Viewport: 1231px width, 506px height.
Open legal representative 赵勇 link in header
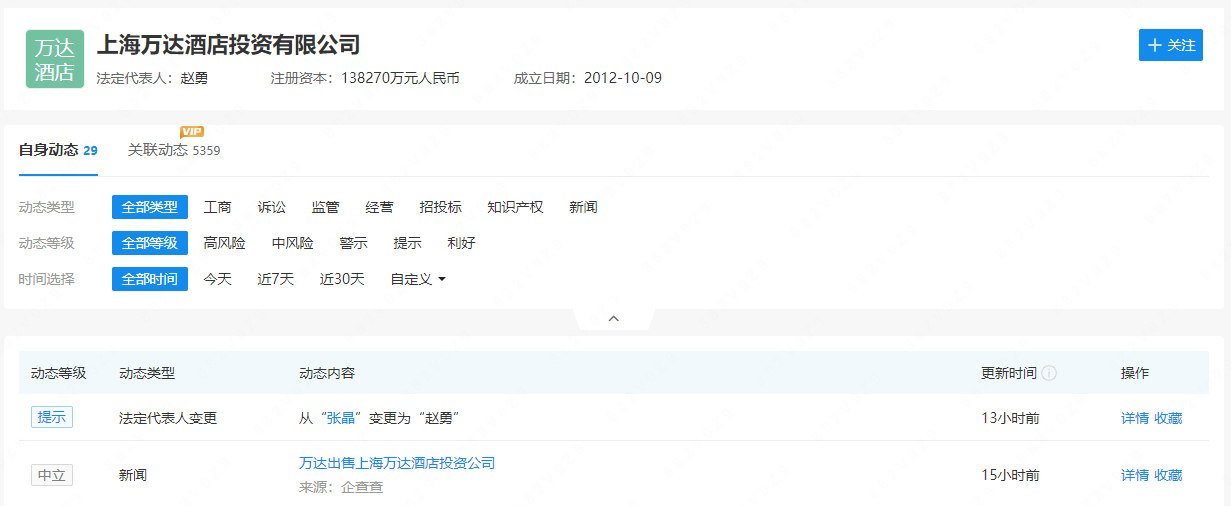194,78
